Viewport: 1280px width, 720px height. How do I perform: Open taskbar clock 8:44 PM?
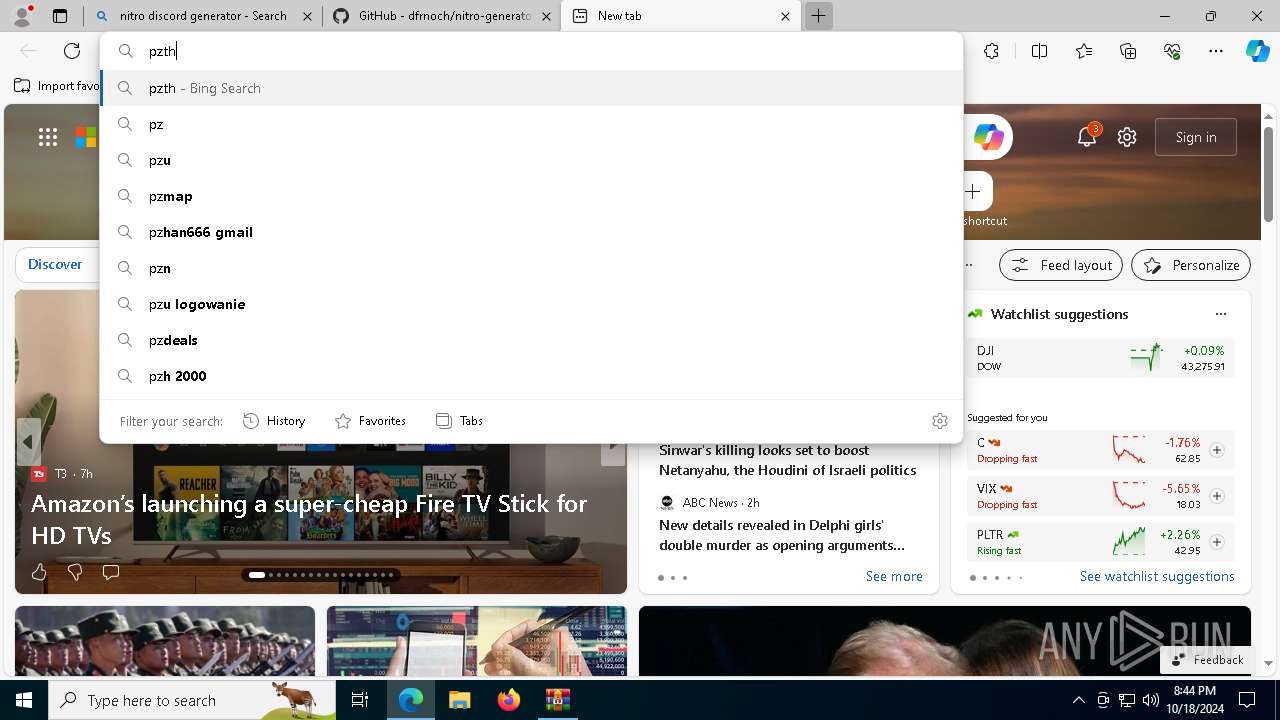[1195, 700]
